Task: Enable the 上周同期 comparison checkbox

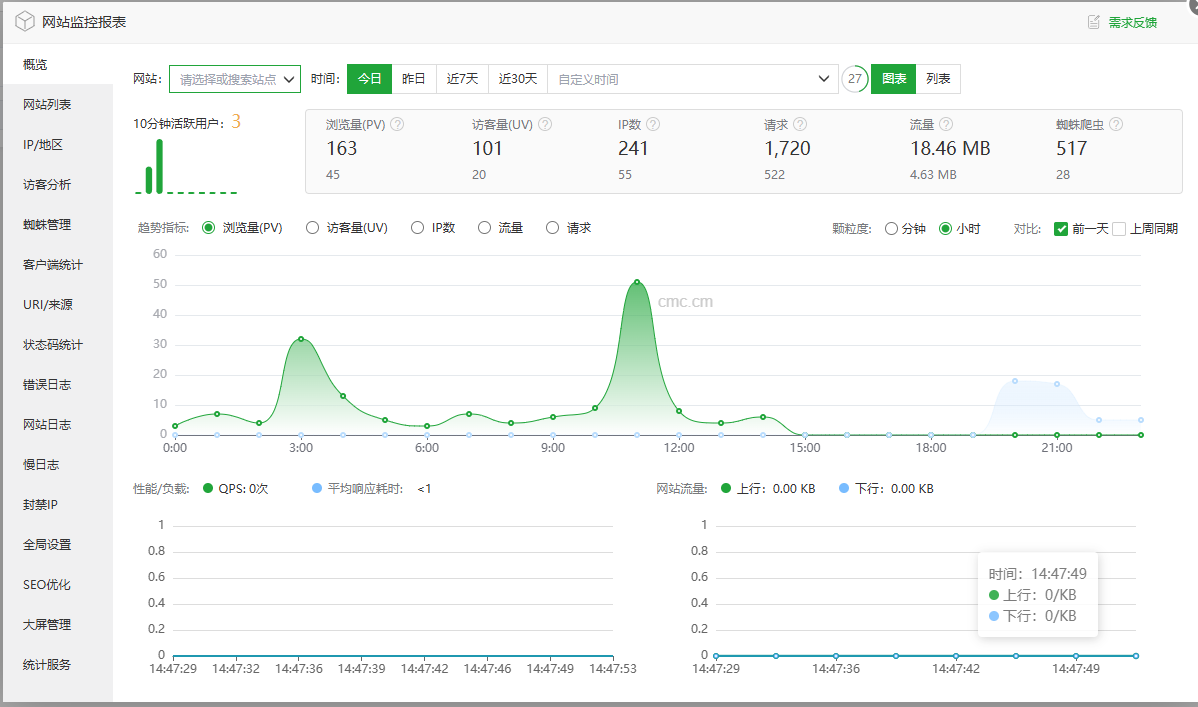Action: click(x=1119, y=229)
